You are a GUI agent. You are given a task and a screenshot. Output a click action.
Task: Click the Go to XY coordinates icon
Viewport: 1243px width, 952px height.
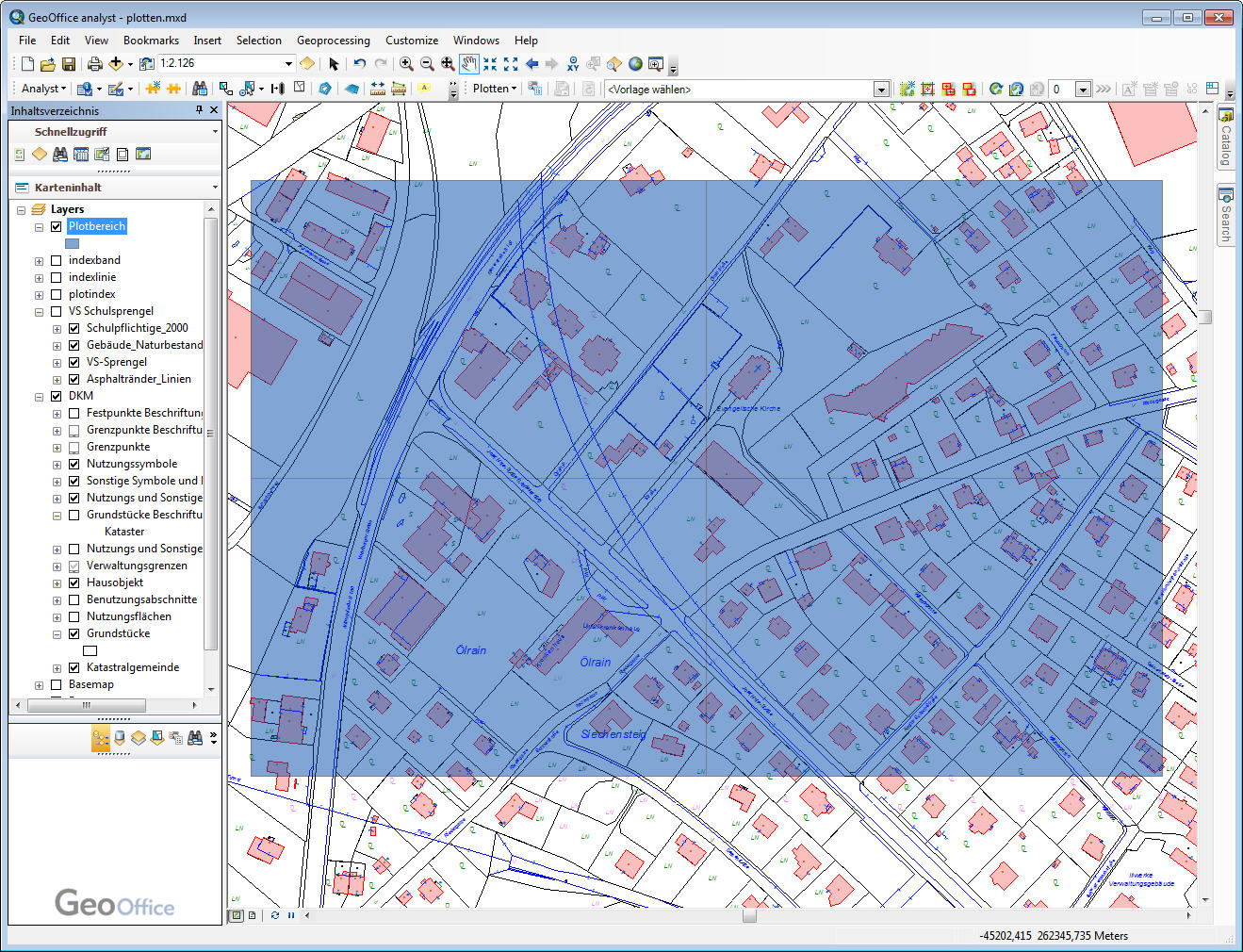(x=573, y=64)
